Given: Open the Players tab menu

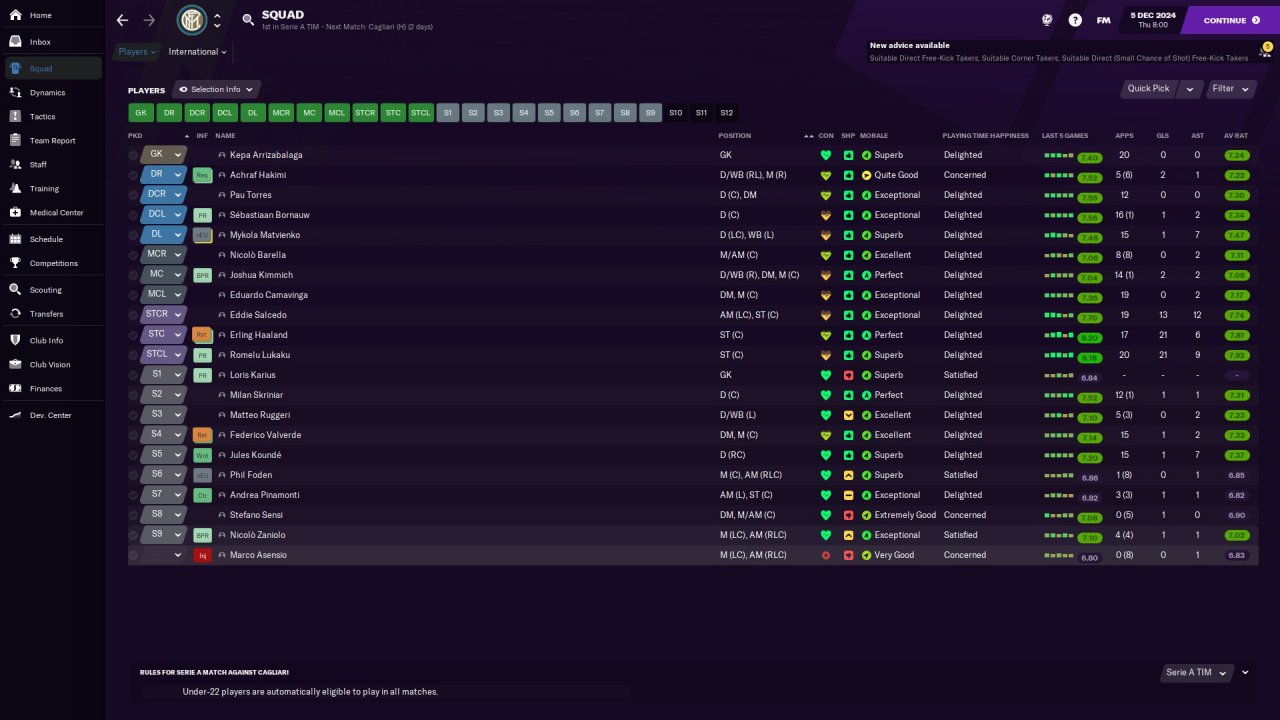Looking at the screenshot, I should (x=137, y=52).
